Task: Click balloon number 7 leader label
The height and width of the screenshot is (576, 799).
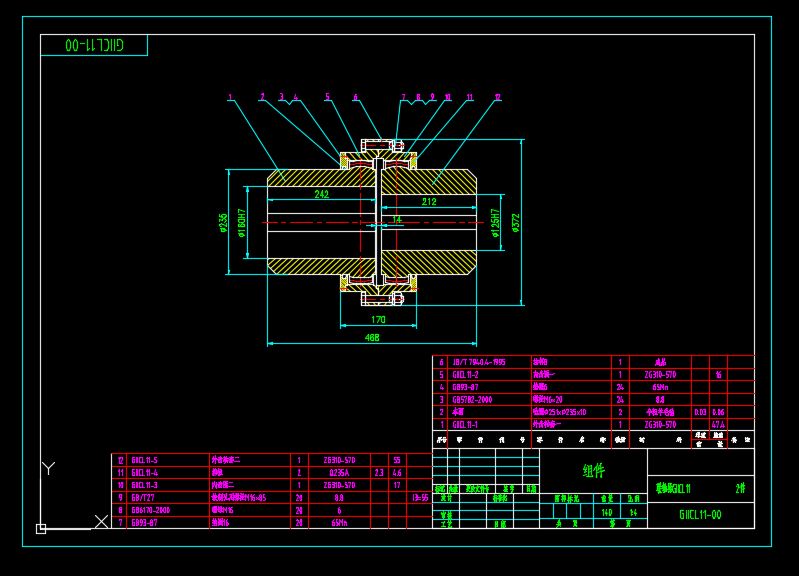Action: pyautogui.click(x=404, y=97)
